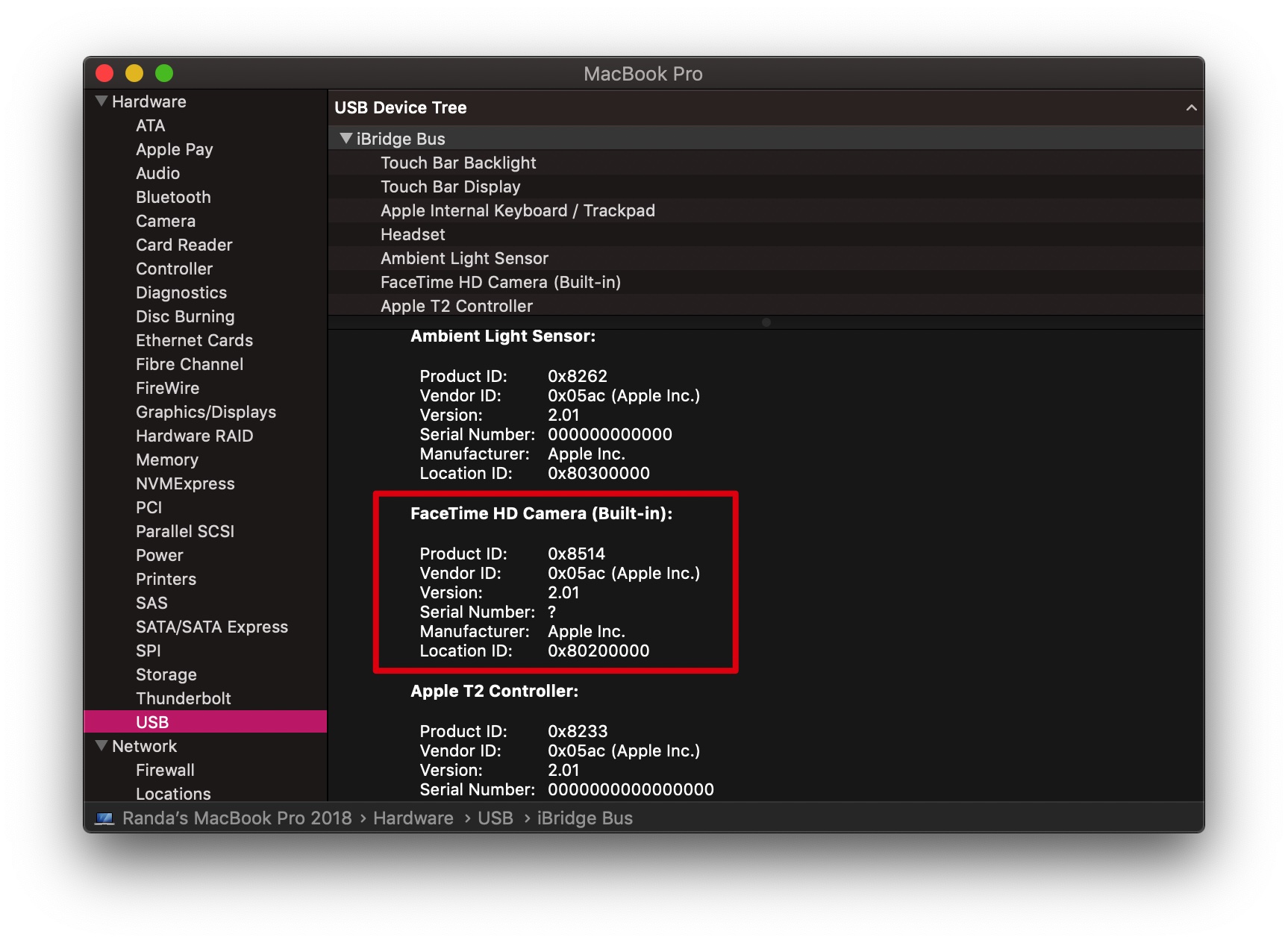This screenshot has width=1288, height=943.
Task: Click the location ID value 0x80200000
Action: 598,651
